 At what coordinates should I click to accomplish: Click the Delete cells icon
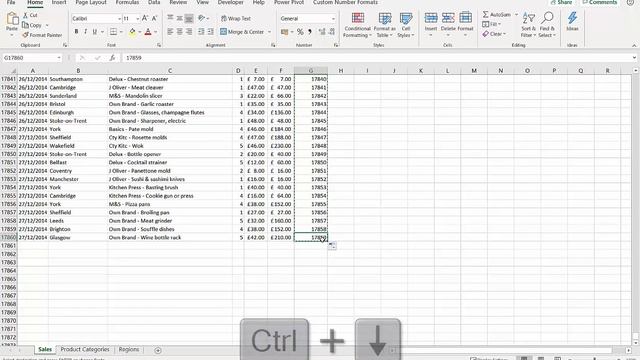click(x=448, y=18)
